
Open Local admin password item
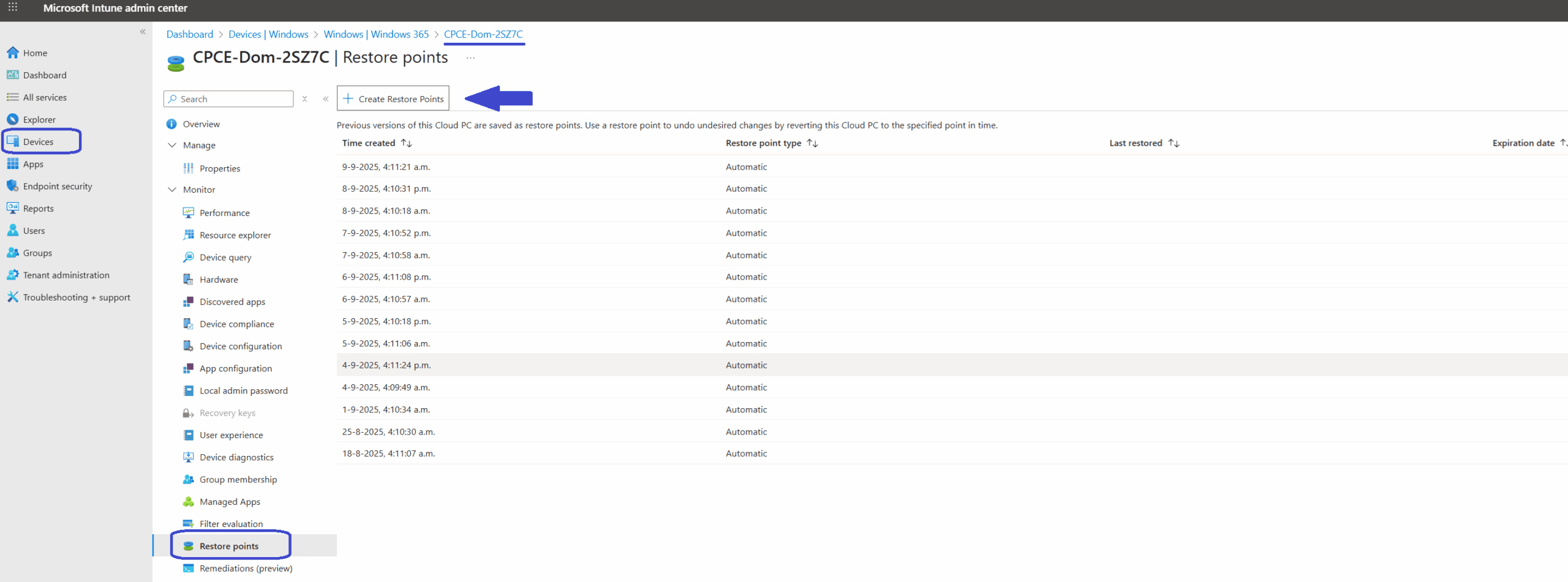pos(243,390)
